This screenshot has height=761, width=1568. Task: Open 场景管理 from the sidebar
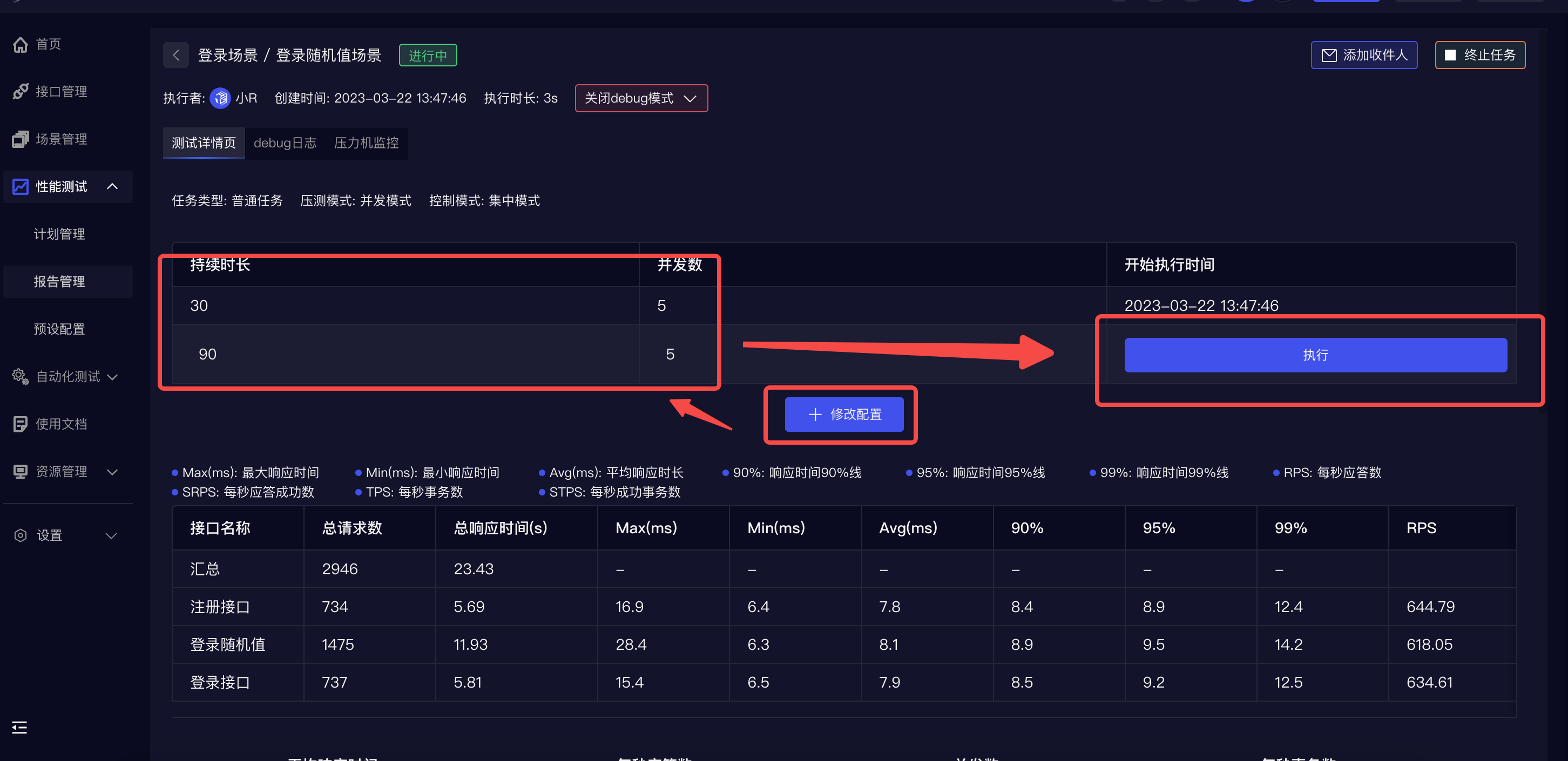[x=61, y=139]
